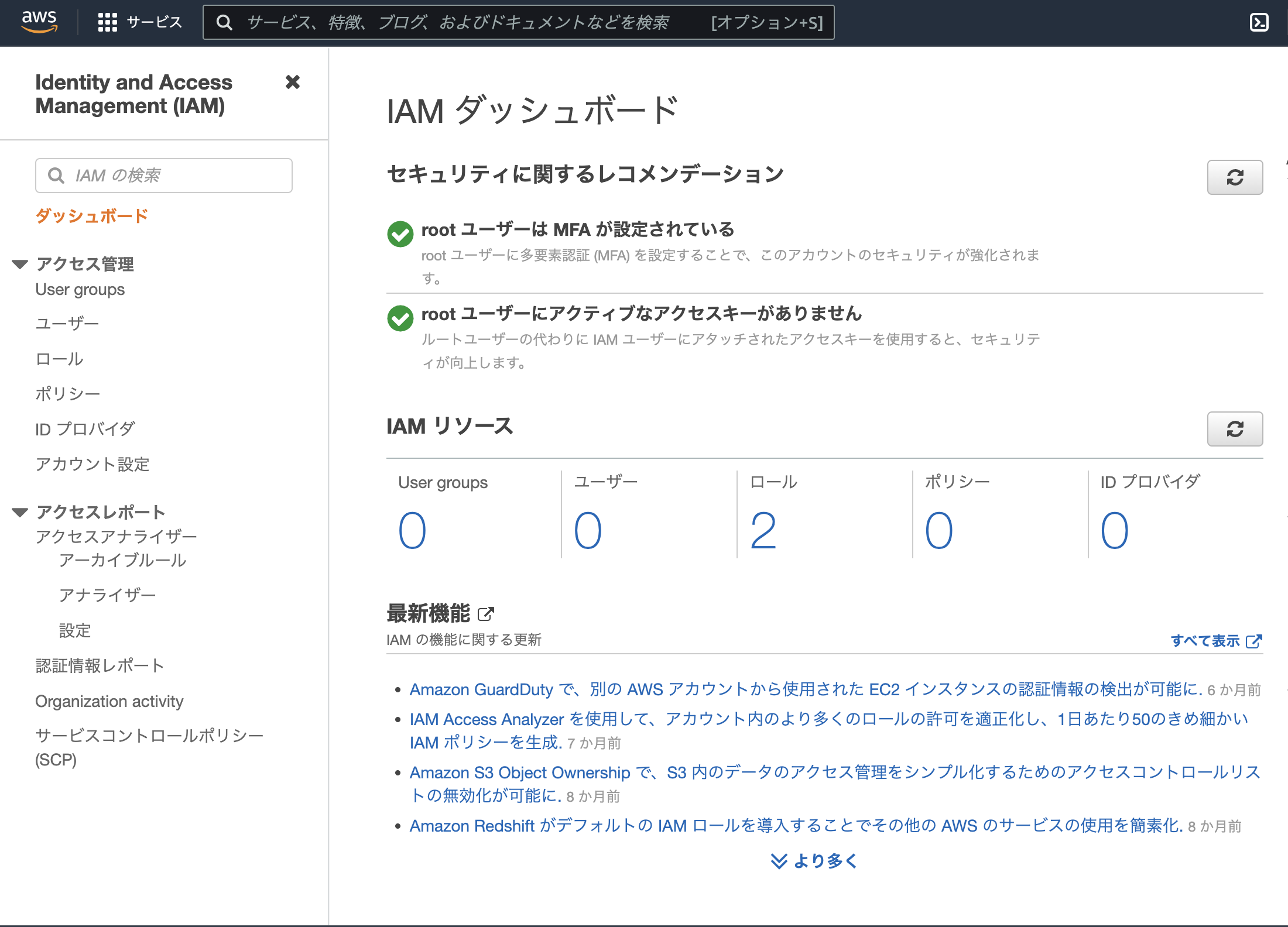Click the IAM の機能に関する更新 subtitle
This screenshot has height=927, width=1288.
464,640
